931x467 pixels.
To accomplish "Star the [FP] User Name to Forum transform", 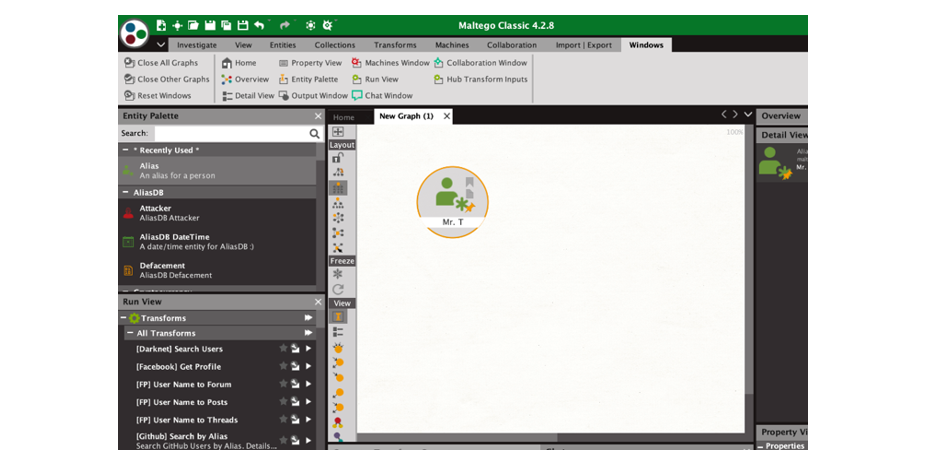I will coord(283,384).
